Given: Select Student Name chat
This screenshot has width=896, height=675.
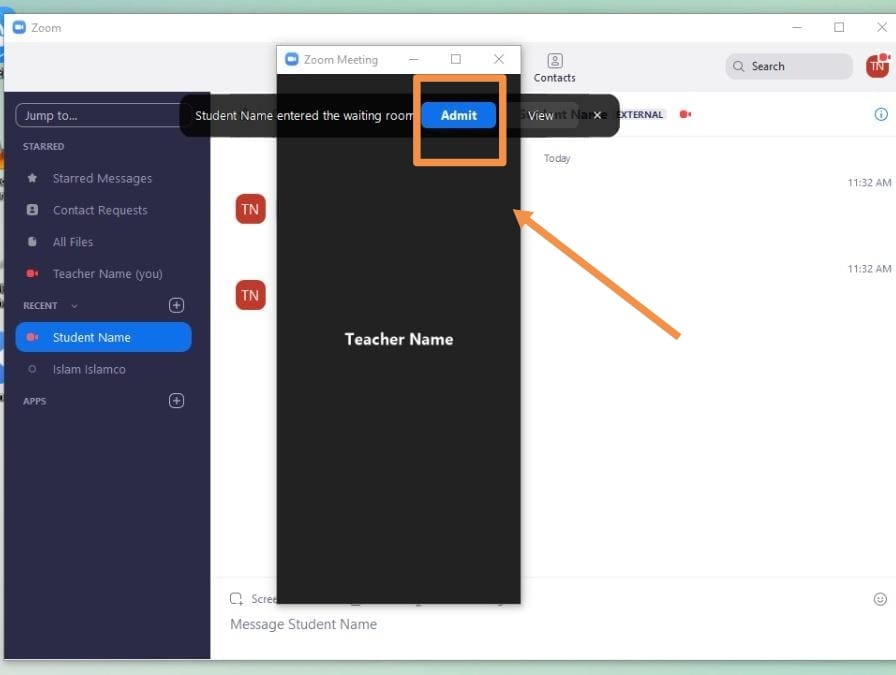Looking at the screenshot, I should 103,337.
